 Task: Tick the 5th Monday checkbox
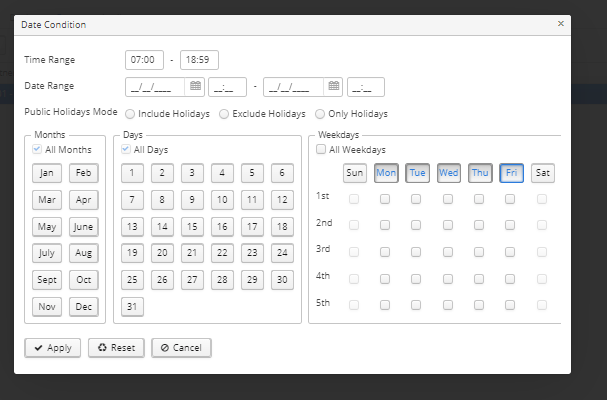tap(385, 305)
